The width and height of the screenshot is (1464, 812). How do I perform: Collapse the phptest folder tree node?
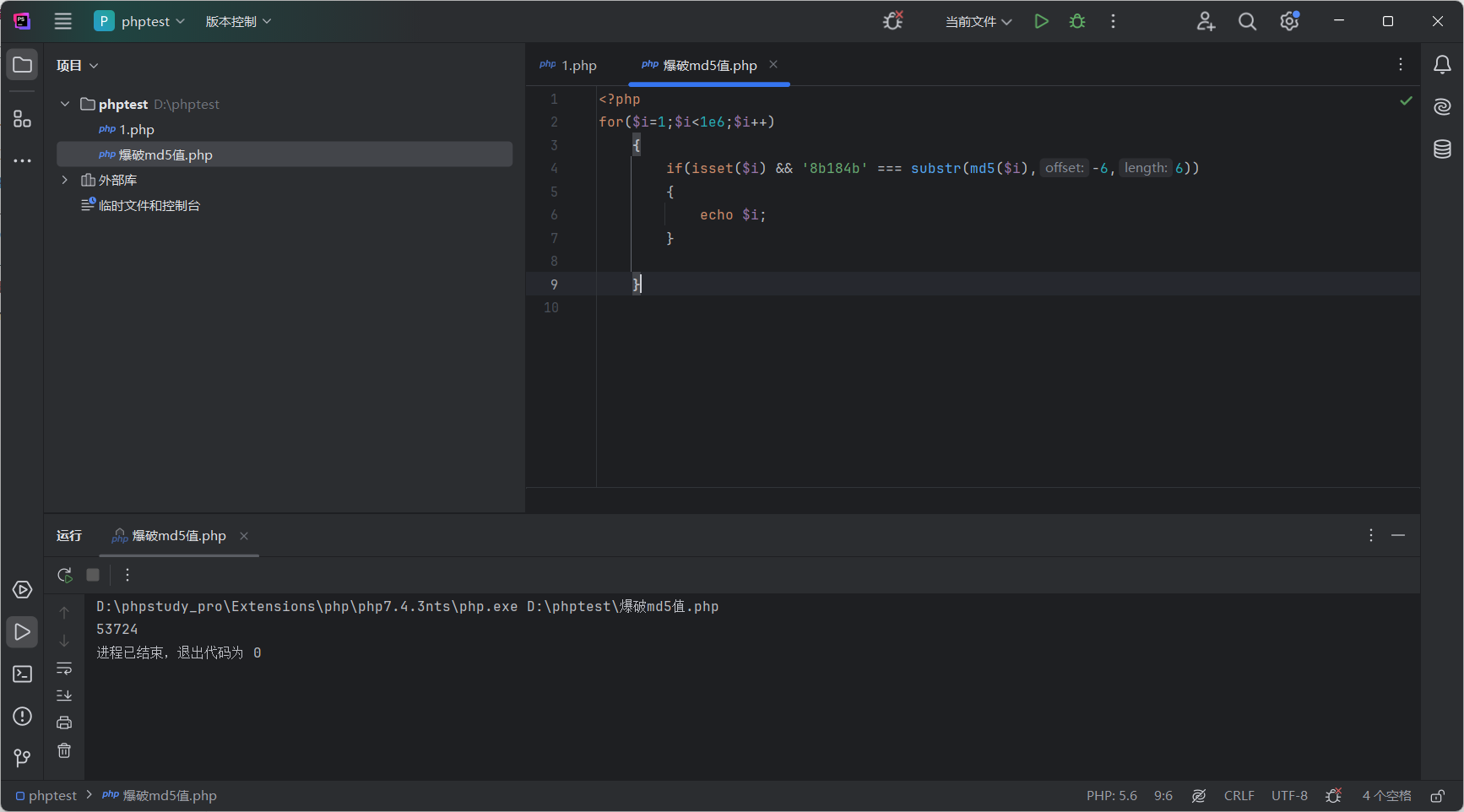point(65,104)
